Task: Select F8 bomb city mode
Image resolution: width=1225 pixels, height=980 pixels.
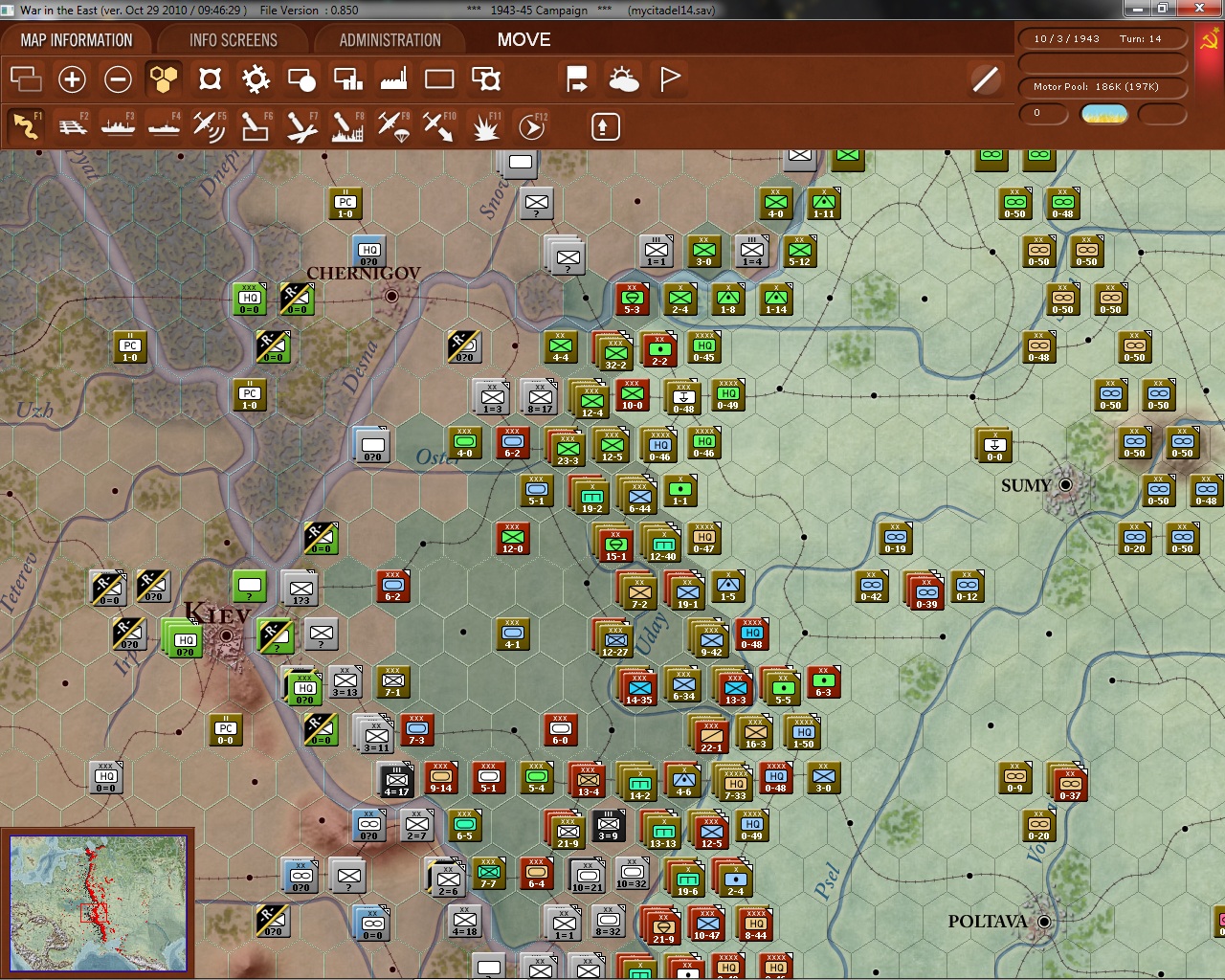Action: tap(347, 126)
